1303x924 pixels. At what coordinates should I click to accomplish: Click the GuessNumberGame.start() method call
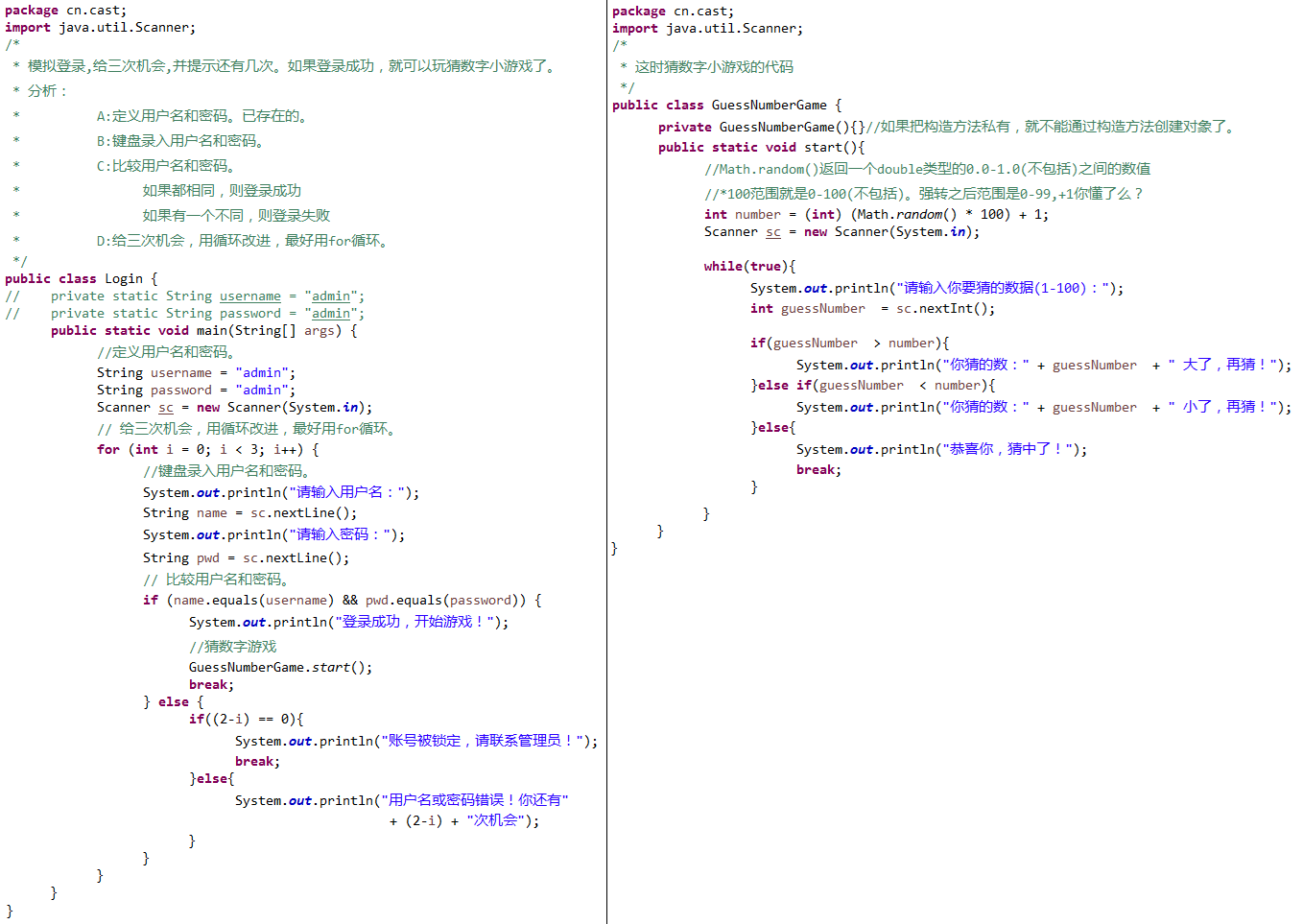(x=280, y=668)
